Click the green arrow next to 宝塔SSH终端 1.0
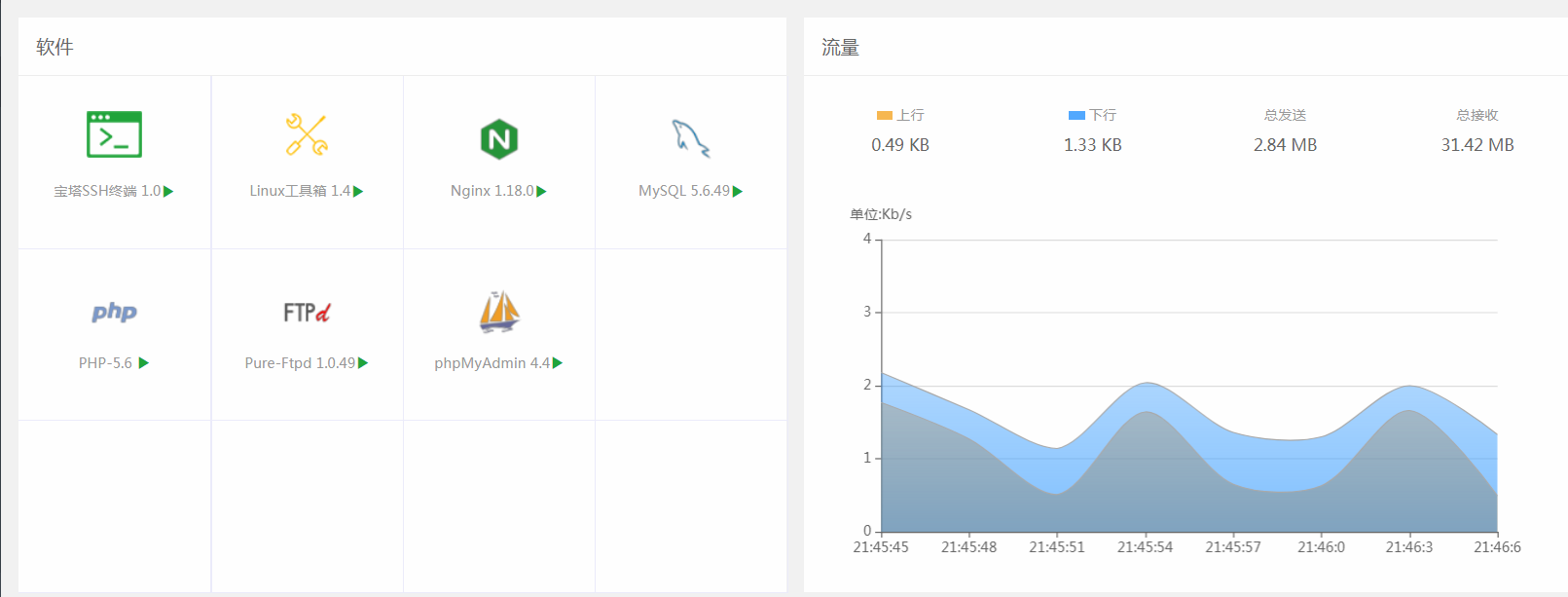The image size is (1568, 597). [168, 191]
